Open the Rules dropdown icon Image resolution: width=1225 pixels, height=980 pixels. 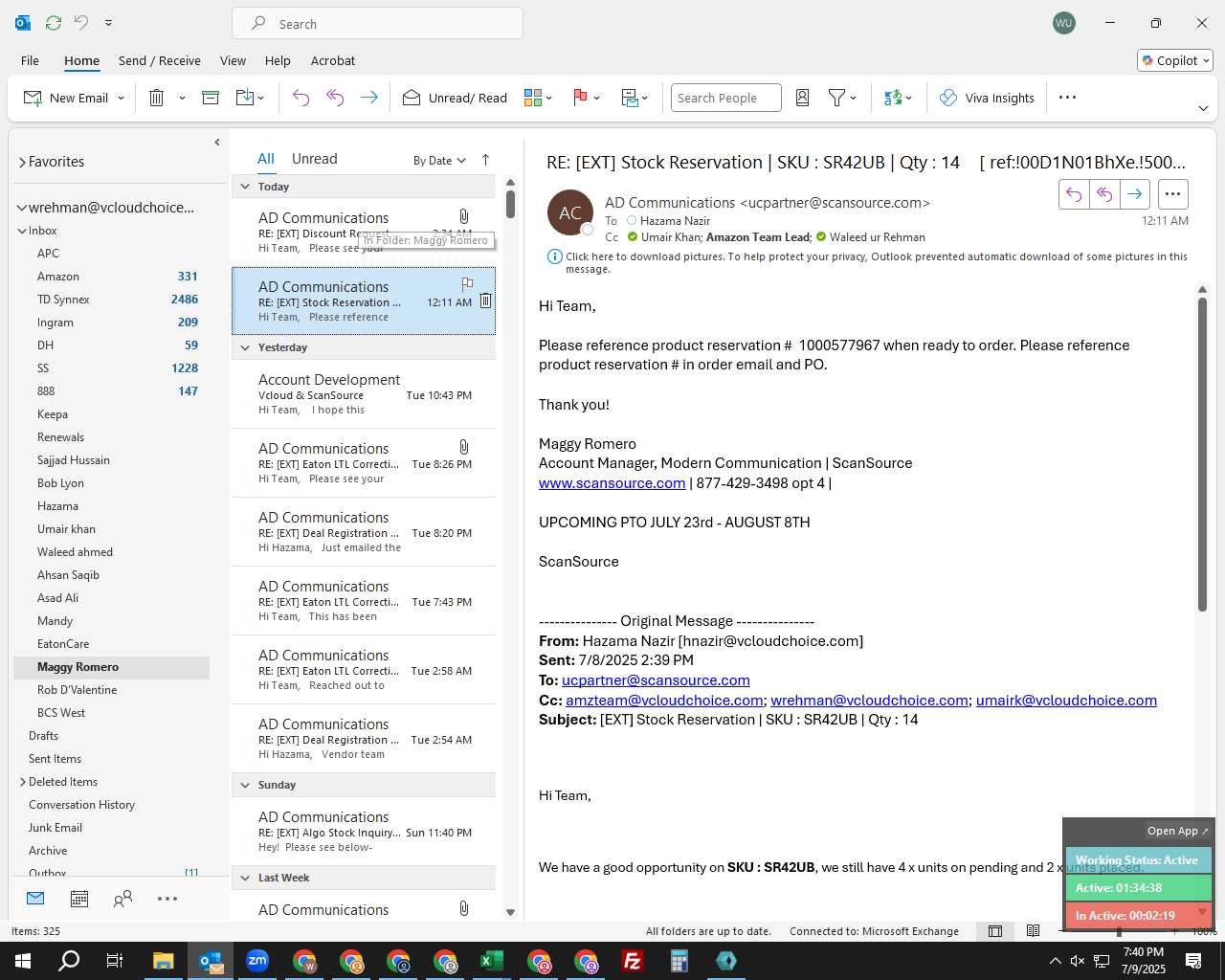[635, 98]
